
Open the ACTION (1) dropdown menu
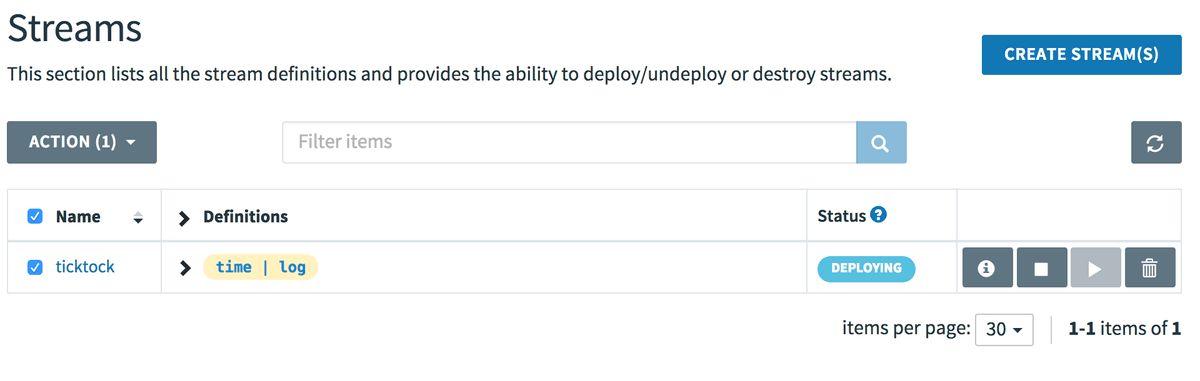pos(82,143)
